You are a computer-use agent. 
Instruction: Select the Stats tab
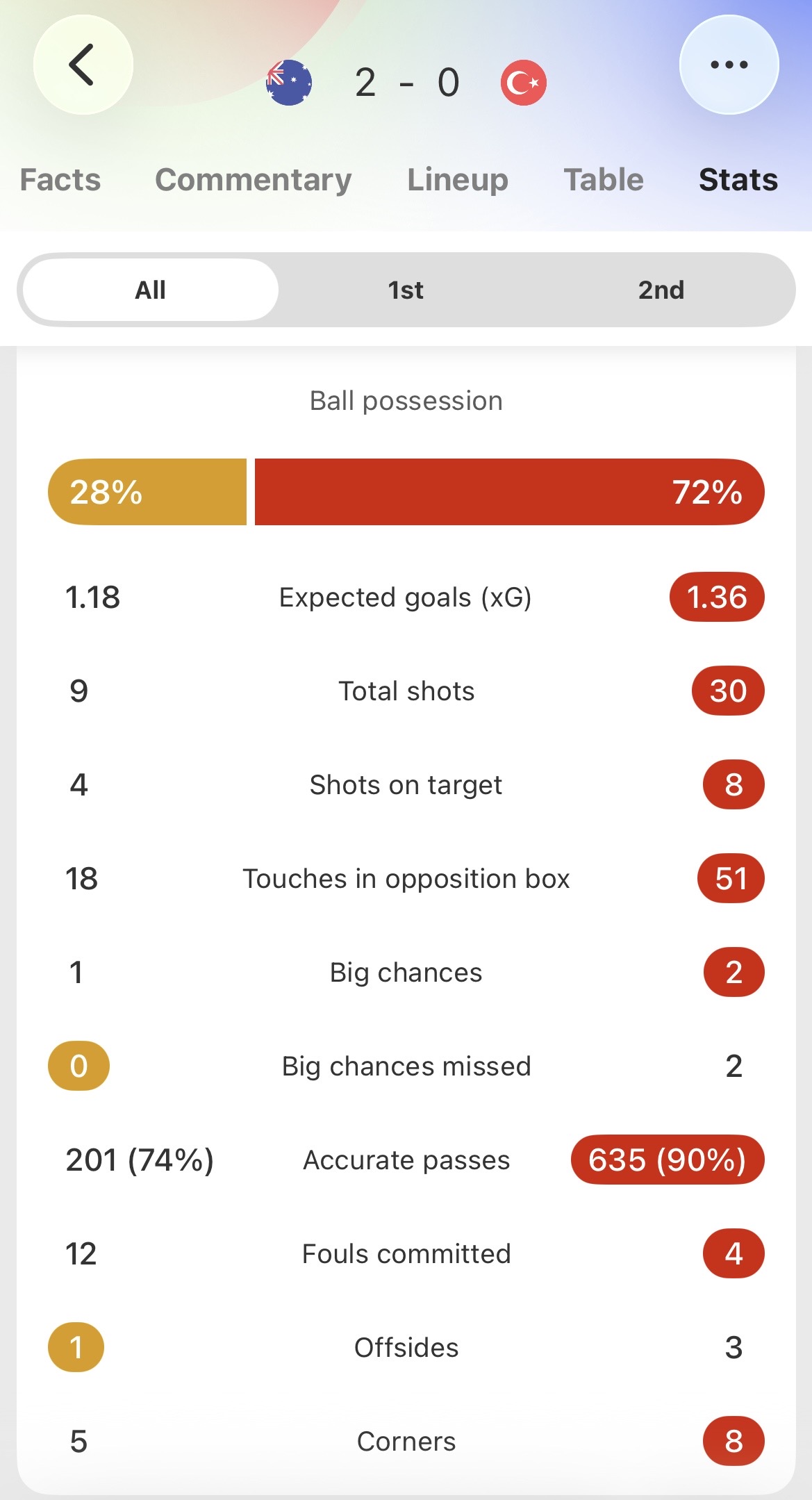(x=738, y=180)
